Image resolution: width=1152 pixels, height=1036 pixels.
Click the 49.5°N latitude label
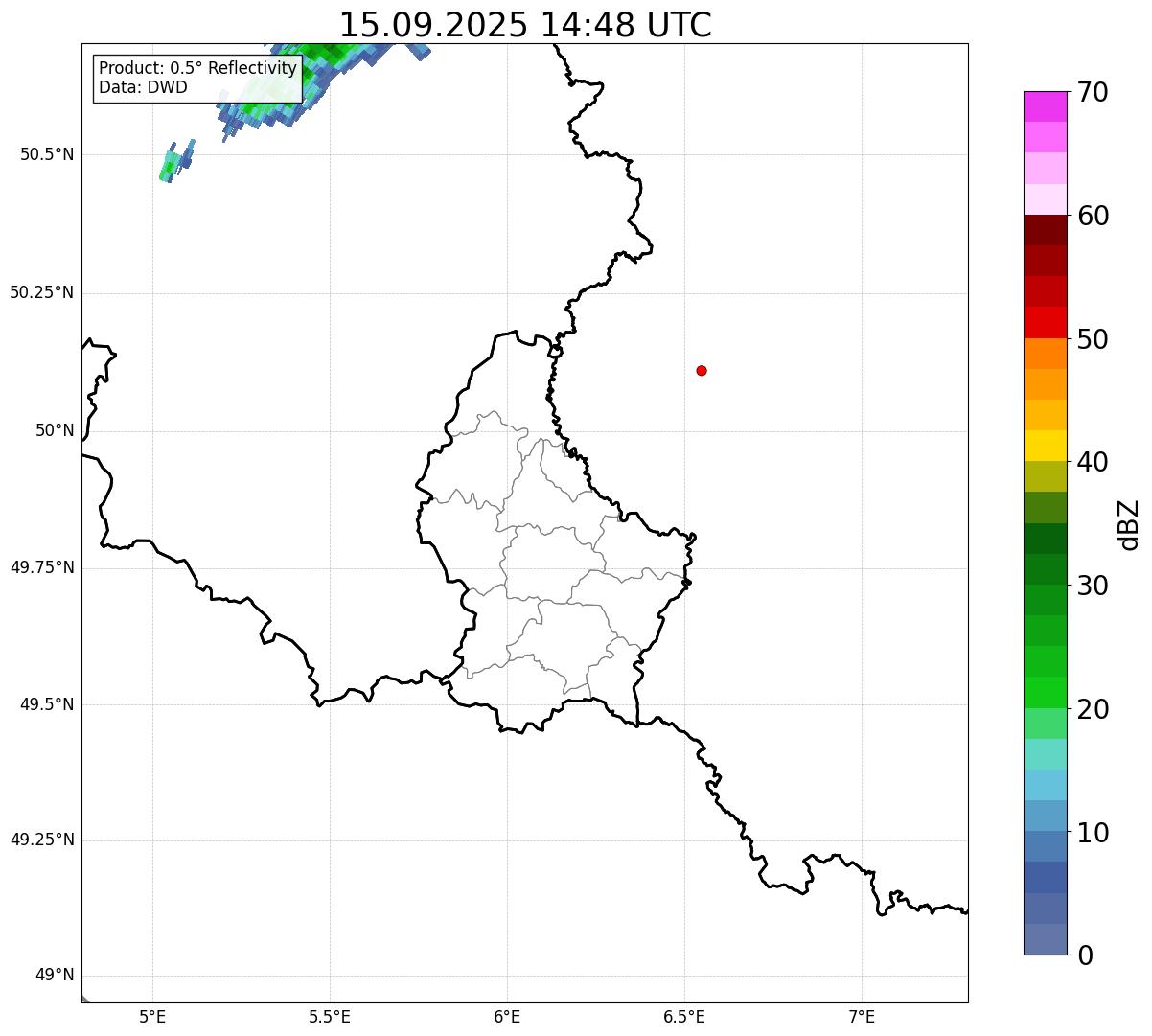(x=47, y=704)
